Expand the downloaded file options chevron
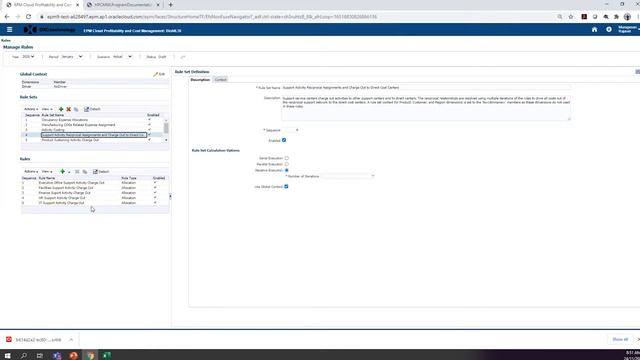The width and height of the screenshot is (640, 360). point(71,340)
